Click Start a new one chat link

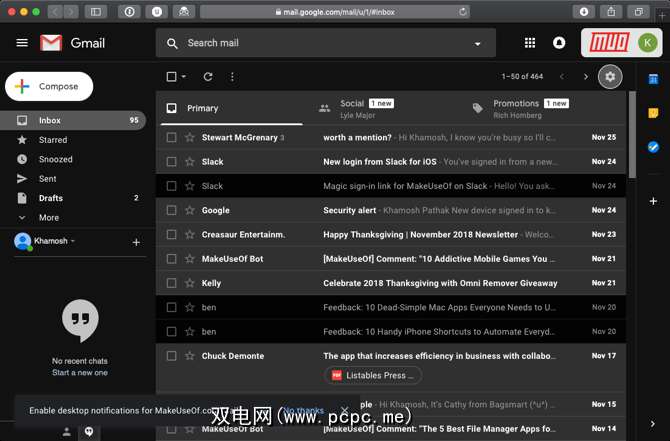tap(80, 373)
